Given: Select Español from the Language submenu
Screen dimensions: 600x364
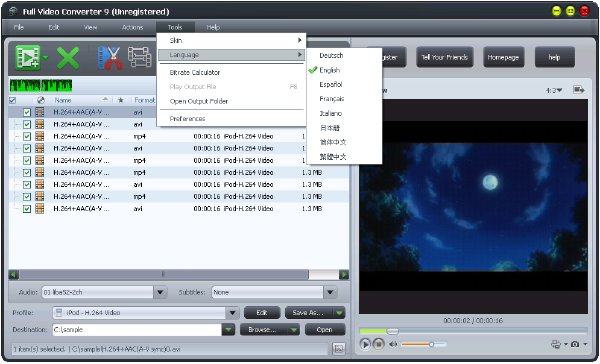Looking at the screenshot, I should 331,85.
